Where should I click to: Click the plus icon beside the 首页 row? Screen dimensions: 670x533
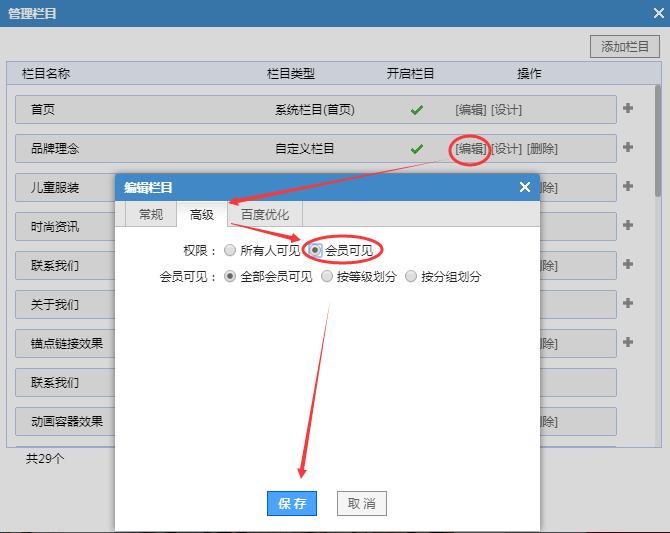[628, 108]
